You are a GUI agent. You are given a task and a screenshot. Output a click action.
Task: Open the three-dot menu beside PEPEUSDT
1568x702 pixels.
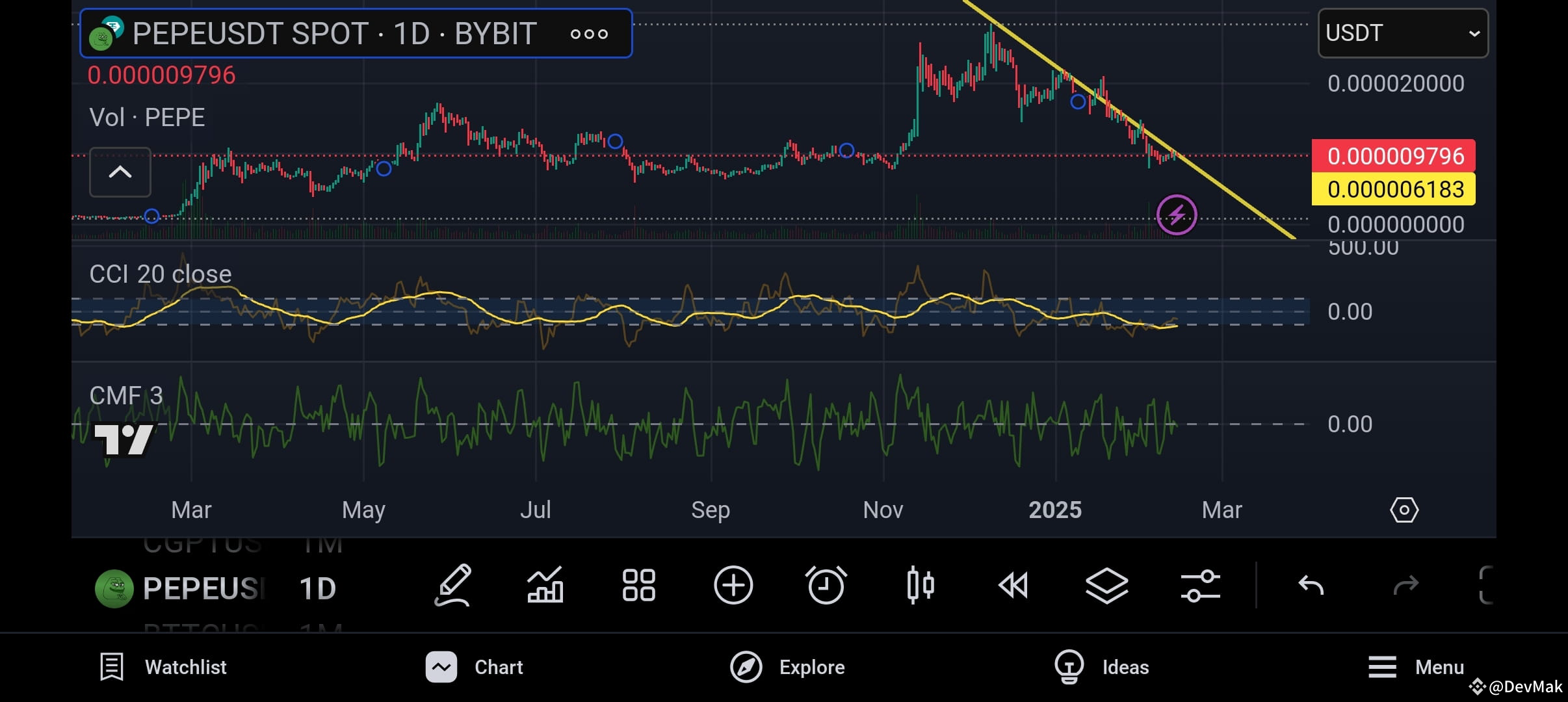(588, 33)
